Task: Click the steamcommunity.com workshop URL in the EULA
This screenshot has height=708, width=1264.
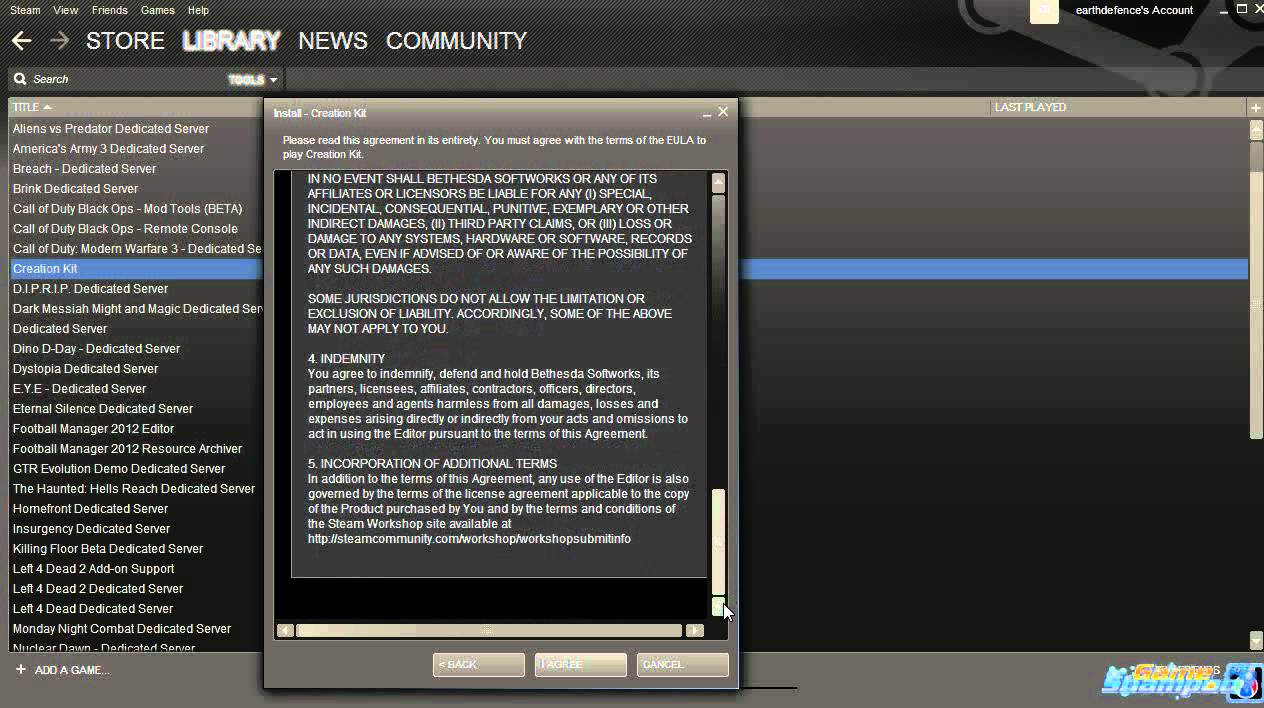Action: (469, 539)
